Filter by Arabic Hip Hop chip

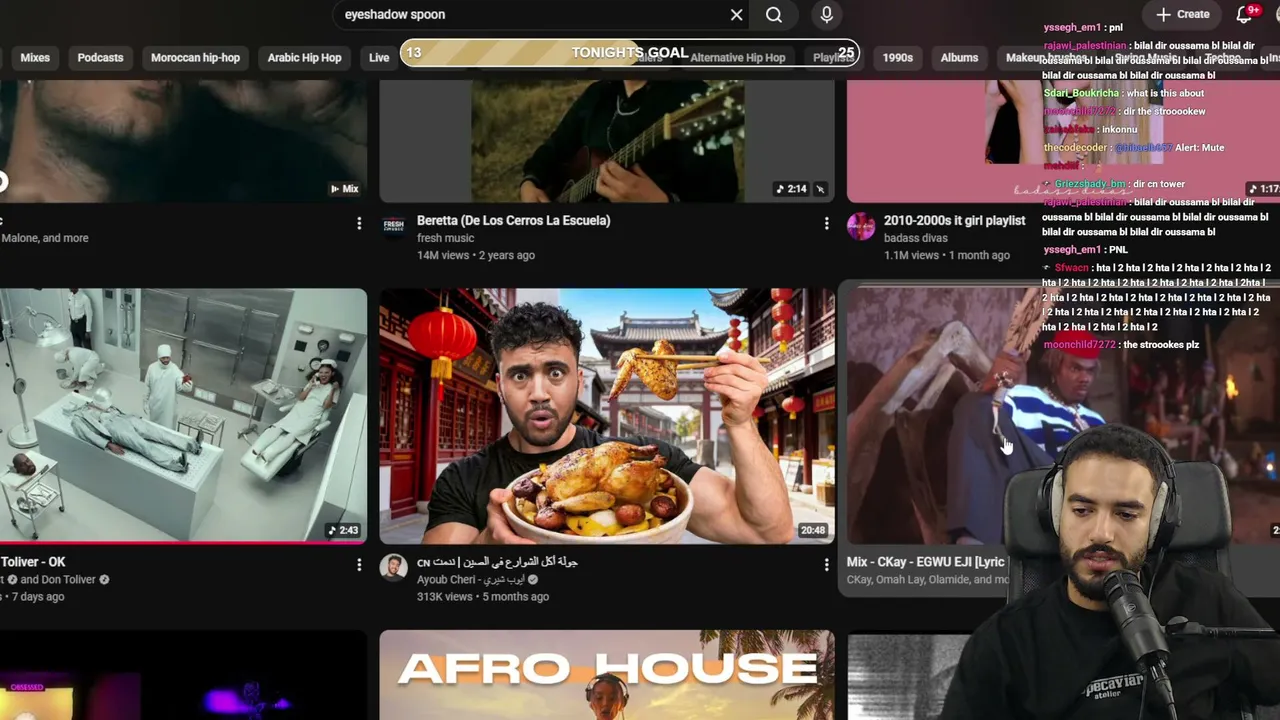click(304, 57)
